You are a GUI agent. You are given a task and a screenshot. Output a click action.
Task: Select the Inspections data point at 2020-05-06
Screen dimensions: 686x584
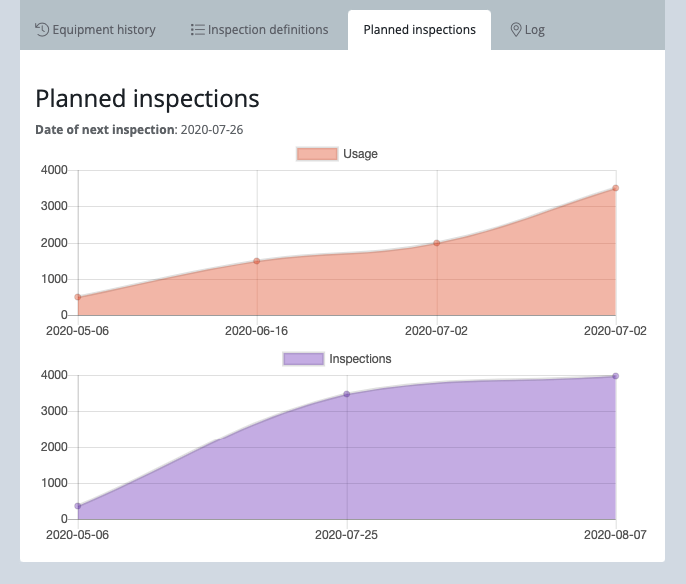[x=78, y=506]
